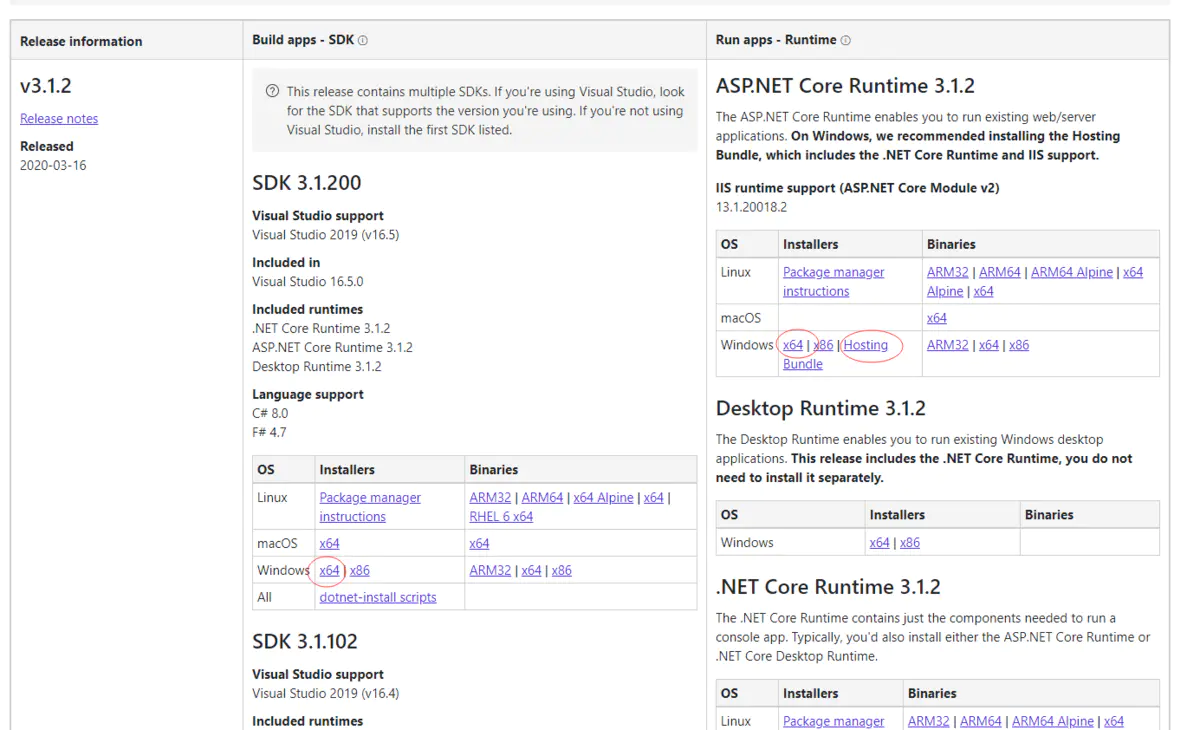Download the ARM64 Linux binary for .NET Core Runtime
Screen dimensions: 1200x730
pyautogui.click(x=981, y=720)
